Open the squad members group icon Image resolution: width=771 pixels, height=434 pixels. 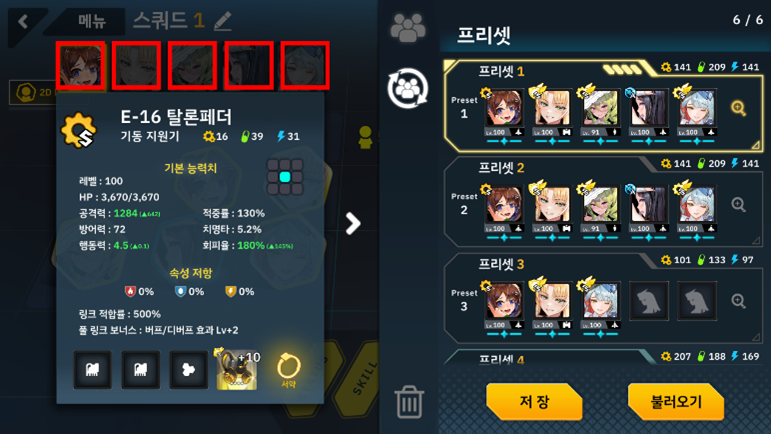pos(408,27)
